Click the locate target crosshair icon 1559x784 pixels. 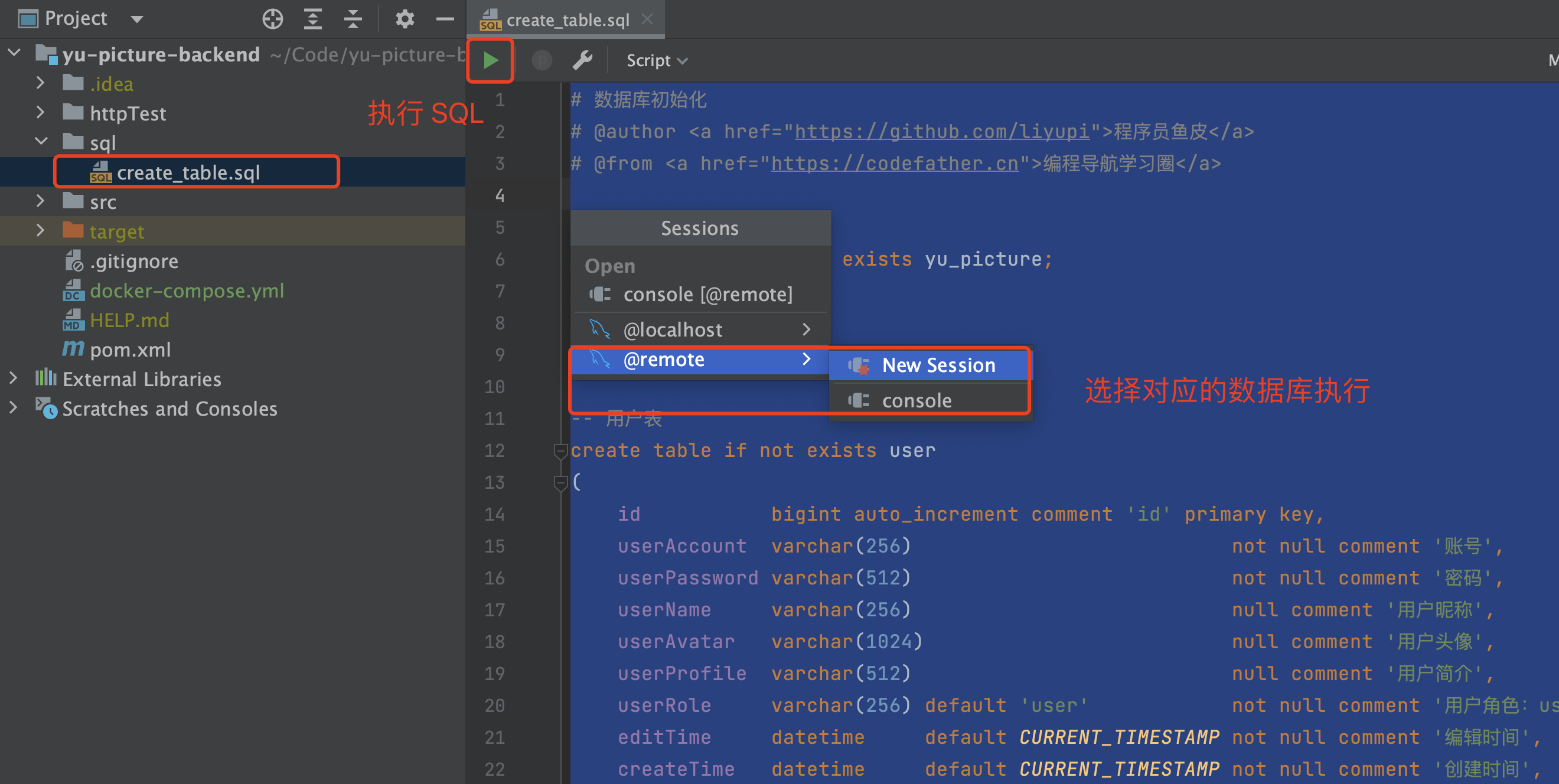point(272,19)
